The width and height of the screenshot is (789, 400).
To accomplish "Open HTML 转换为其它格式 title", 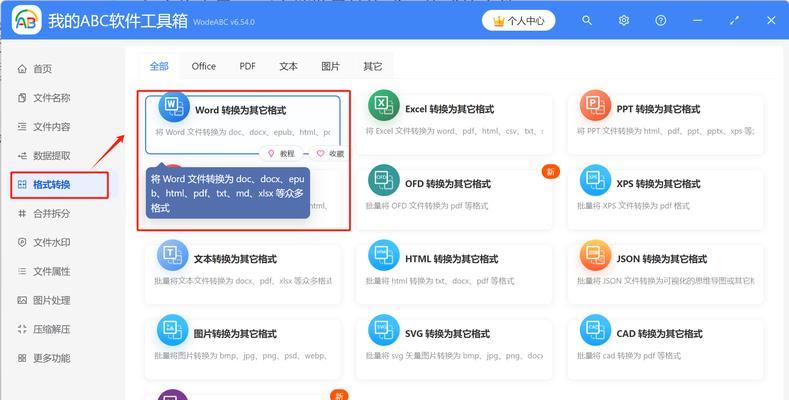I will pos(451,259).
